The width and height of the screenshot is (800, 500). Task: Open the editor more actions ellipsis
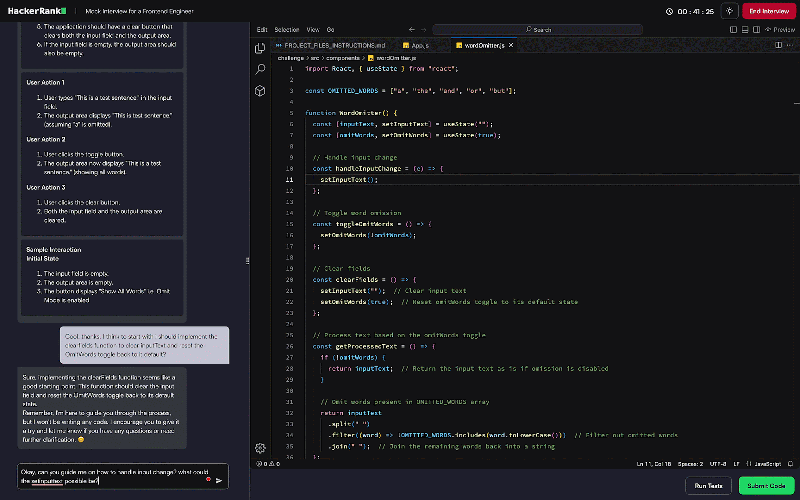(x=790, y=45)
